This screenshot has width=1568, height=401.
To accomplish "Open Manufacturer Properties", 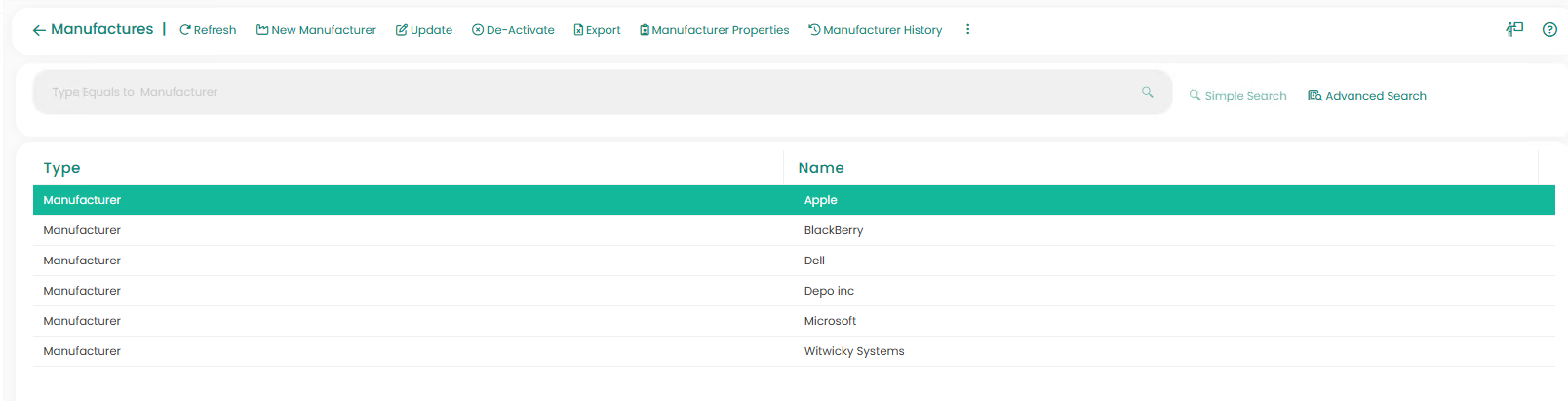I will [714, 30].
